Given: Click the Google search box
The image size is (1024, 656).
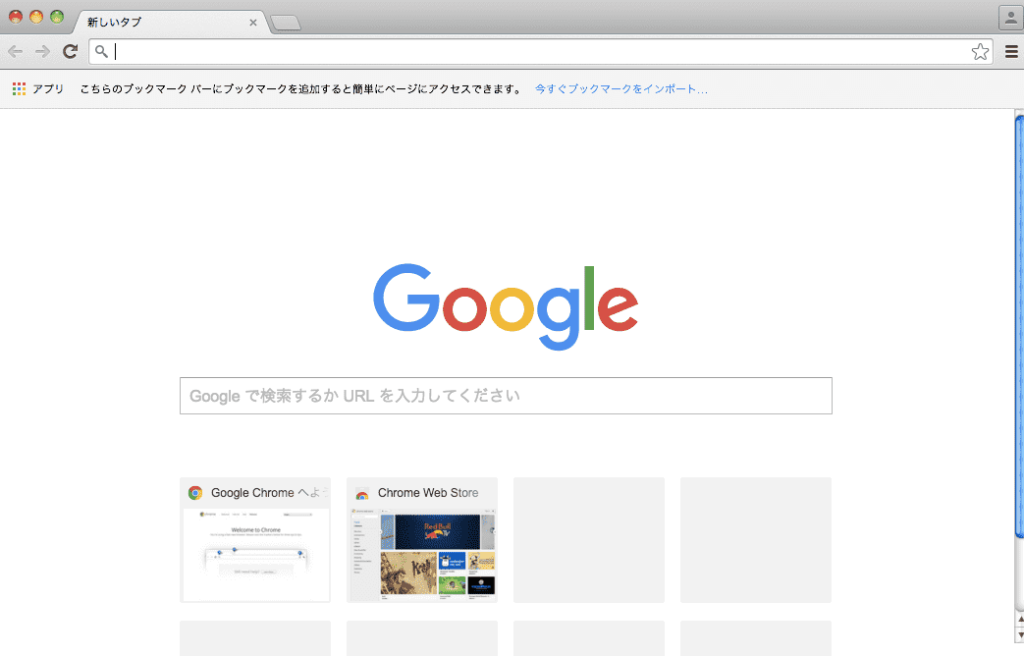Looking at the screenshot, I should pos(506,395).
